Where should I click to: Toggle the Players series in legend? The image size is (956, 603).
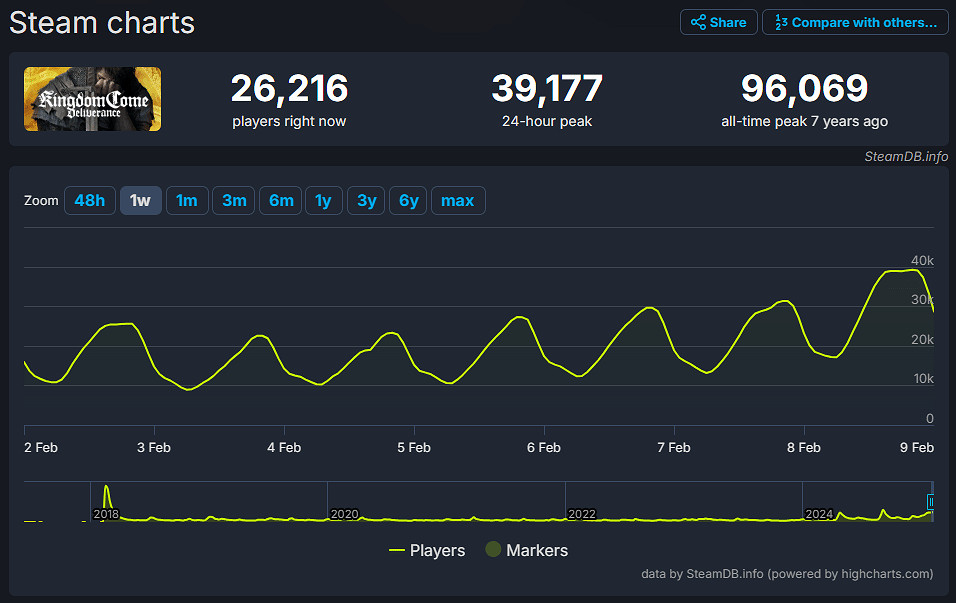click(437, 550)
